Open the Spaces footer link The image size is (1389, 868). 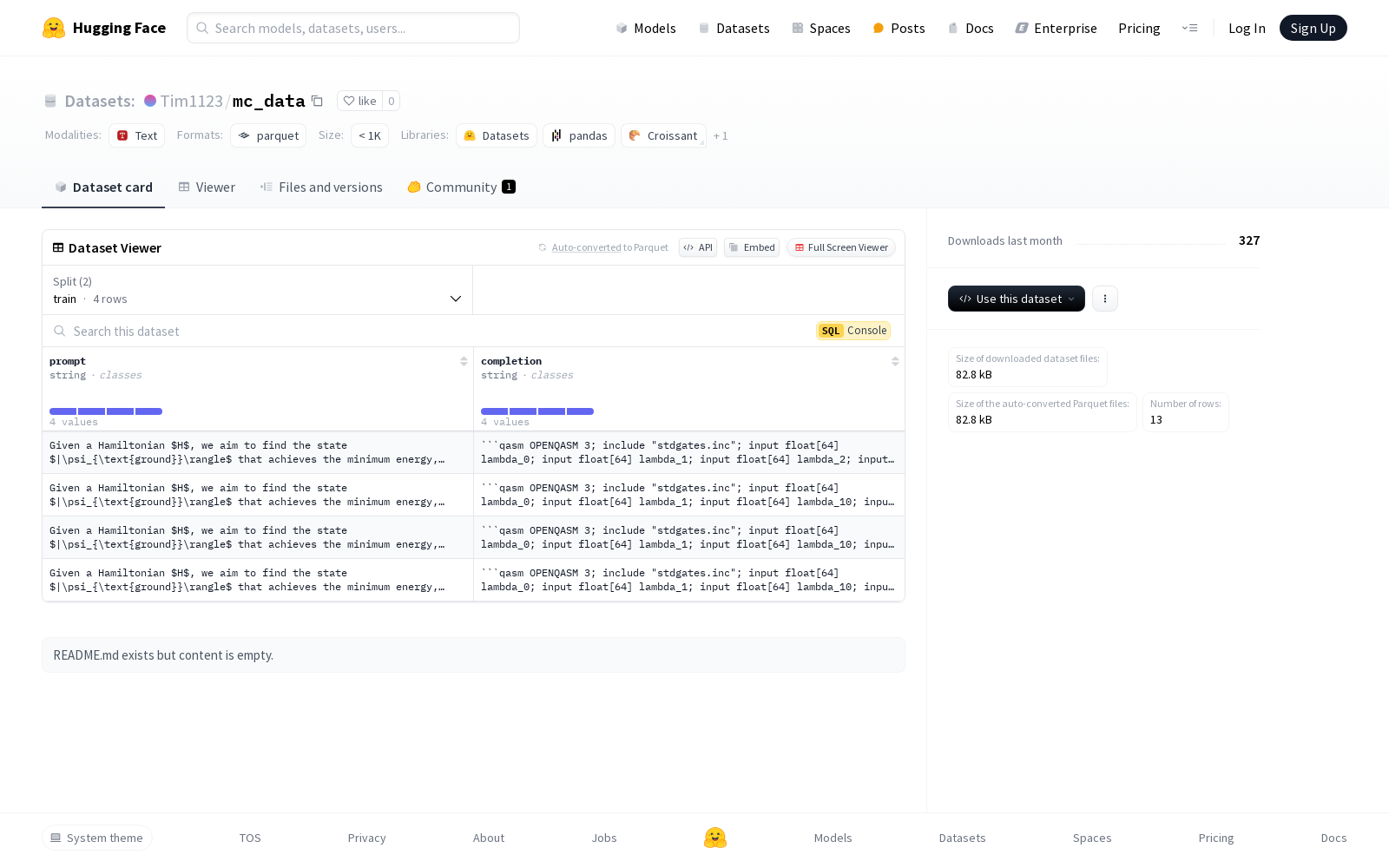(1092, 838)
